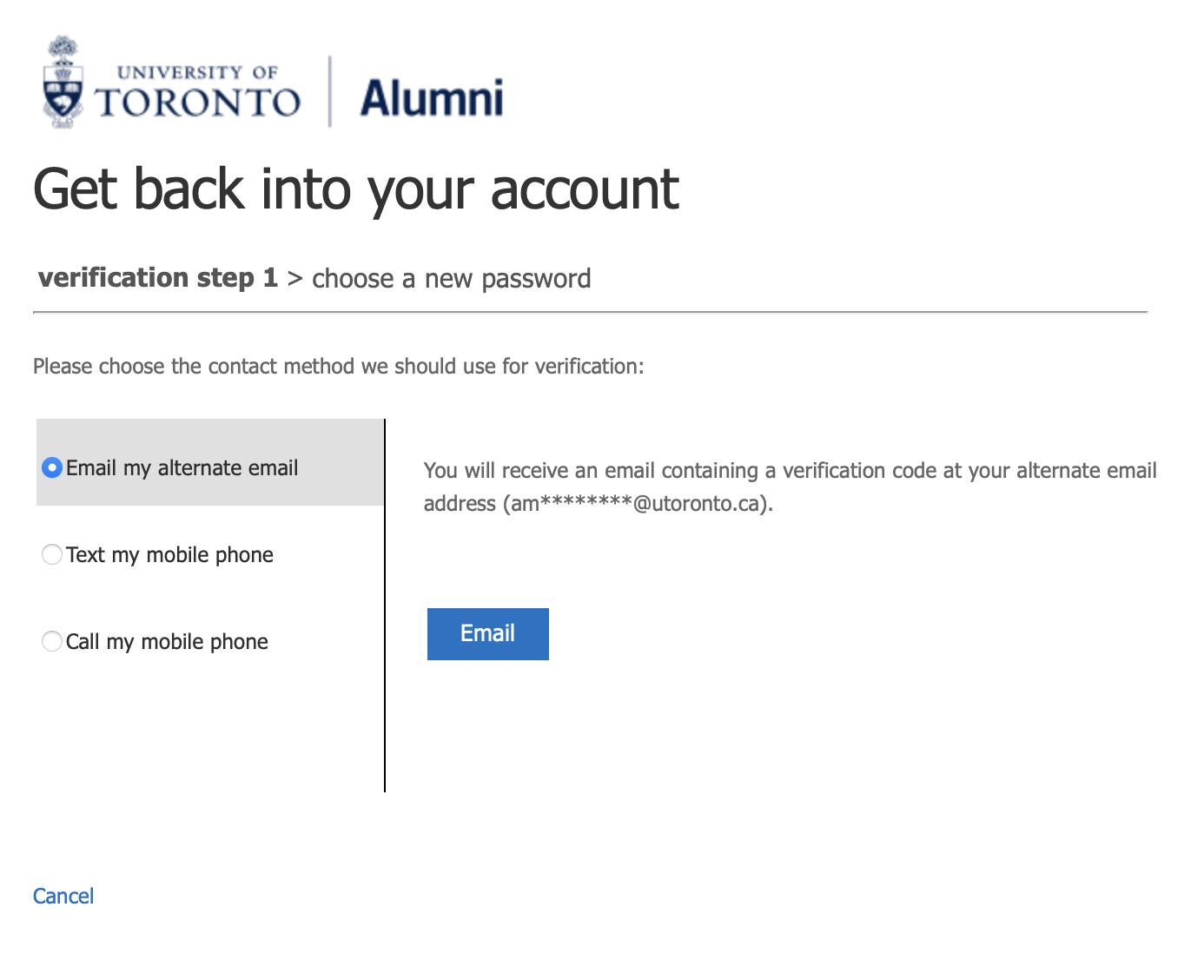Viewport: 1204px width, 980px height.
Task: Click the 'verification step 1' breadcrumb
Action: pyautogui.click(x=158, y=278)
